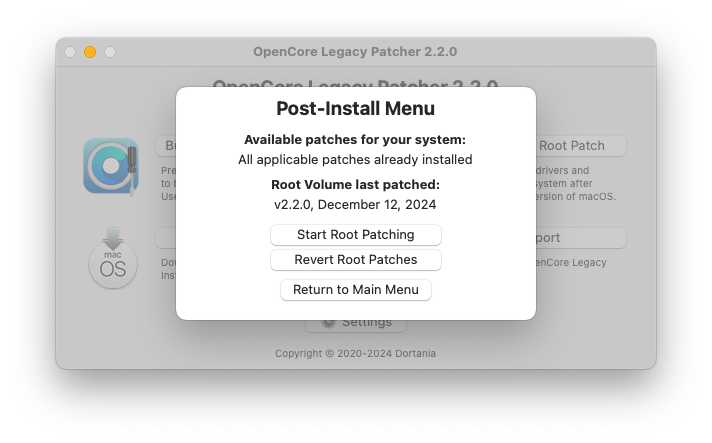Minimize window with the yellow button
Image resolution: width=712 pixels, height=443 pixels.
[90, 52]
